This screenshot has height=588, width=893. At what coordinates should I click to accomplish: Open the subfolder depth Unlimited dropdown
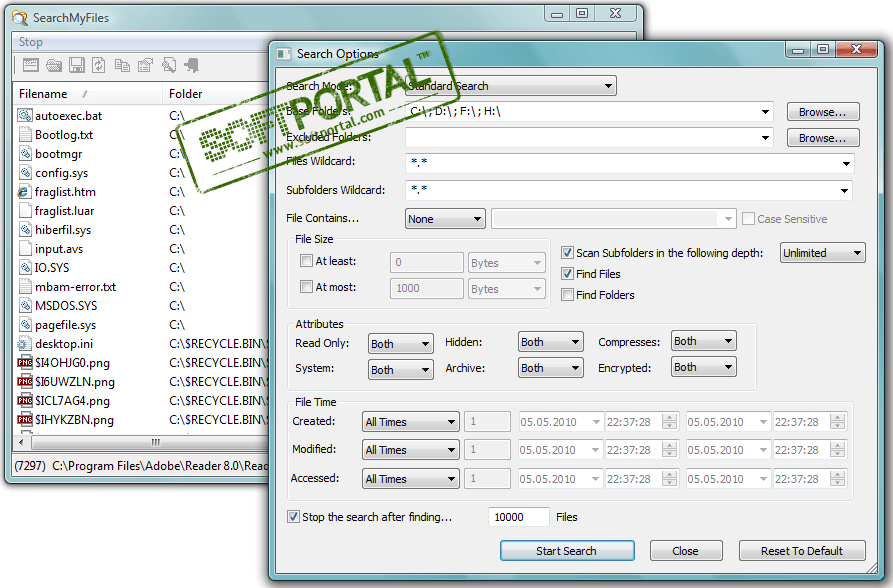pyautogui.click(x=822, y=253)
